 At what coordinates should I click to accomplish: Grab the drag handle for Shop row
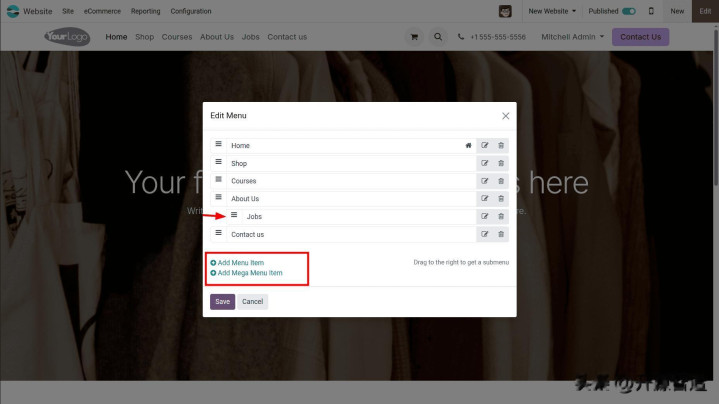[x=218, y=162]
